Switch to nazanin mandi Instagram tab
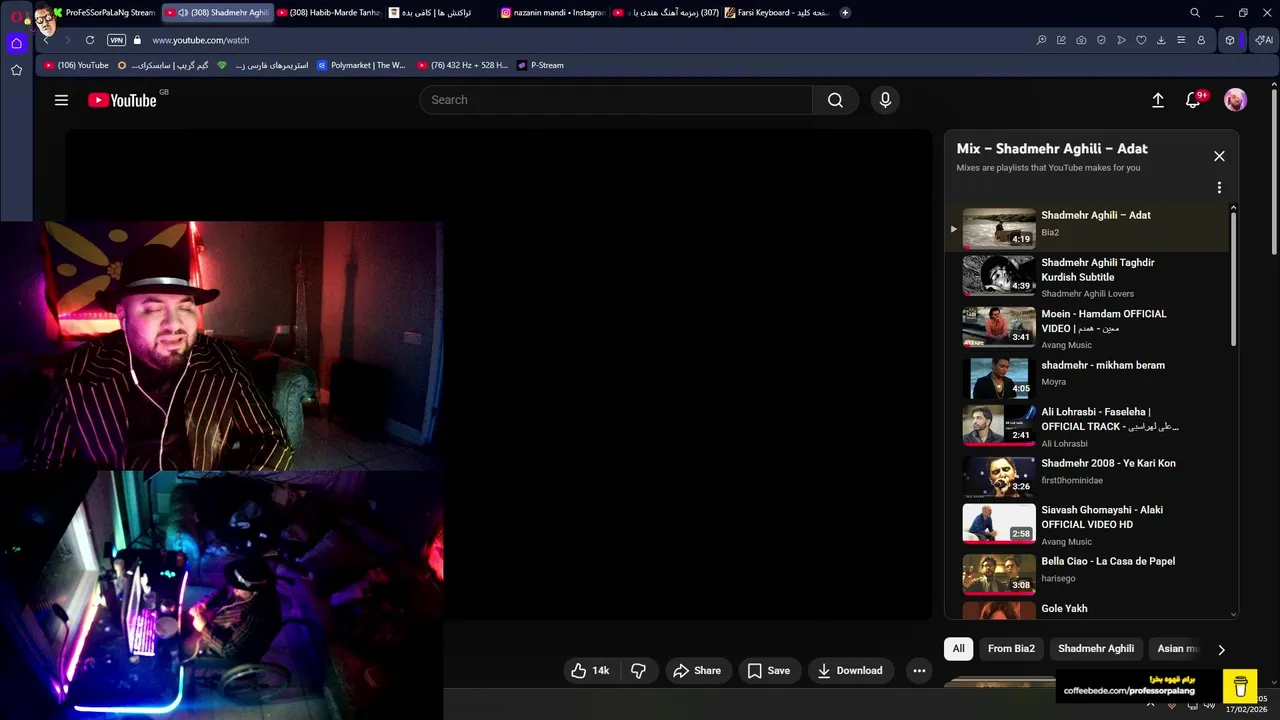Screen dimensions: 1280x720 (x=553, y=13)
